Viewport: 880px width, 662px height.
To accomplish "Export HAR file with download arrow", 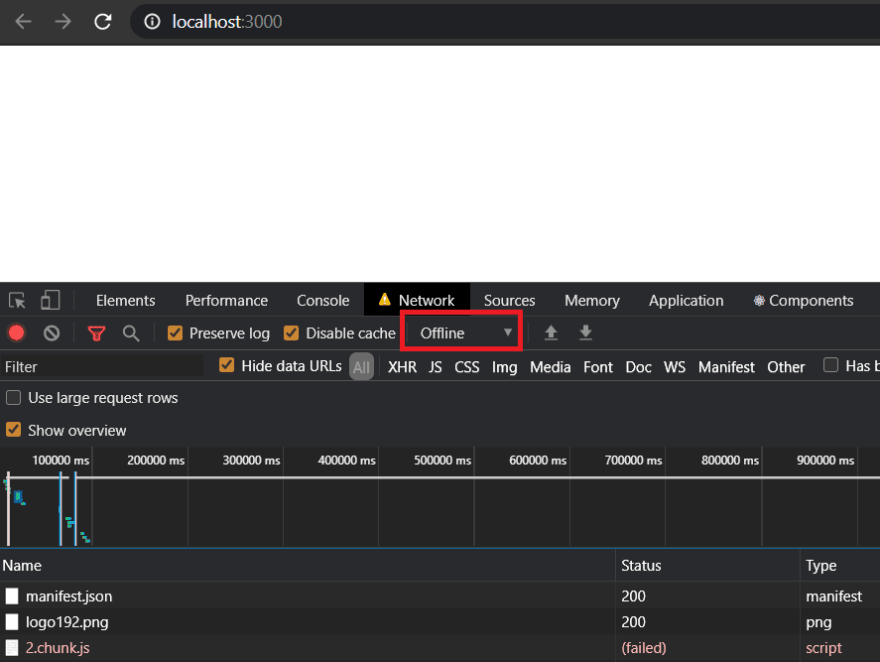I will pos(585,333).
